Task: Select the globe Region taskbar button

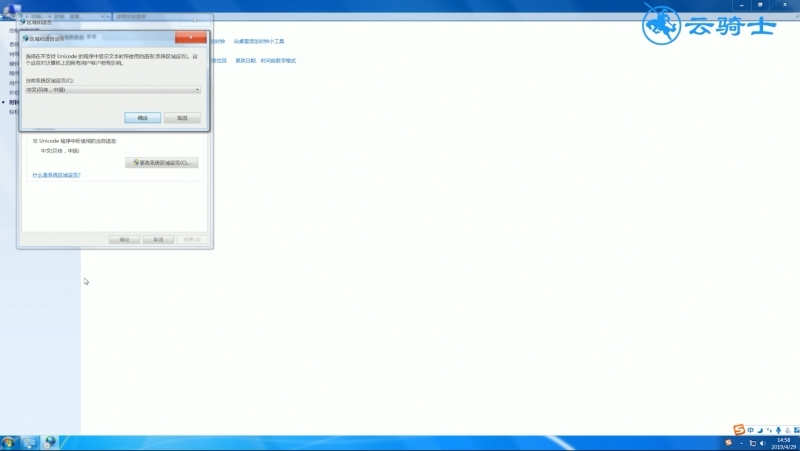Action: [x=49, y=442]
